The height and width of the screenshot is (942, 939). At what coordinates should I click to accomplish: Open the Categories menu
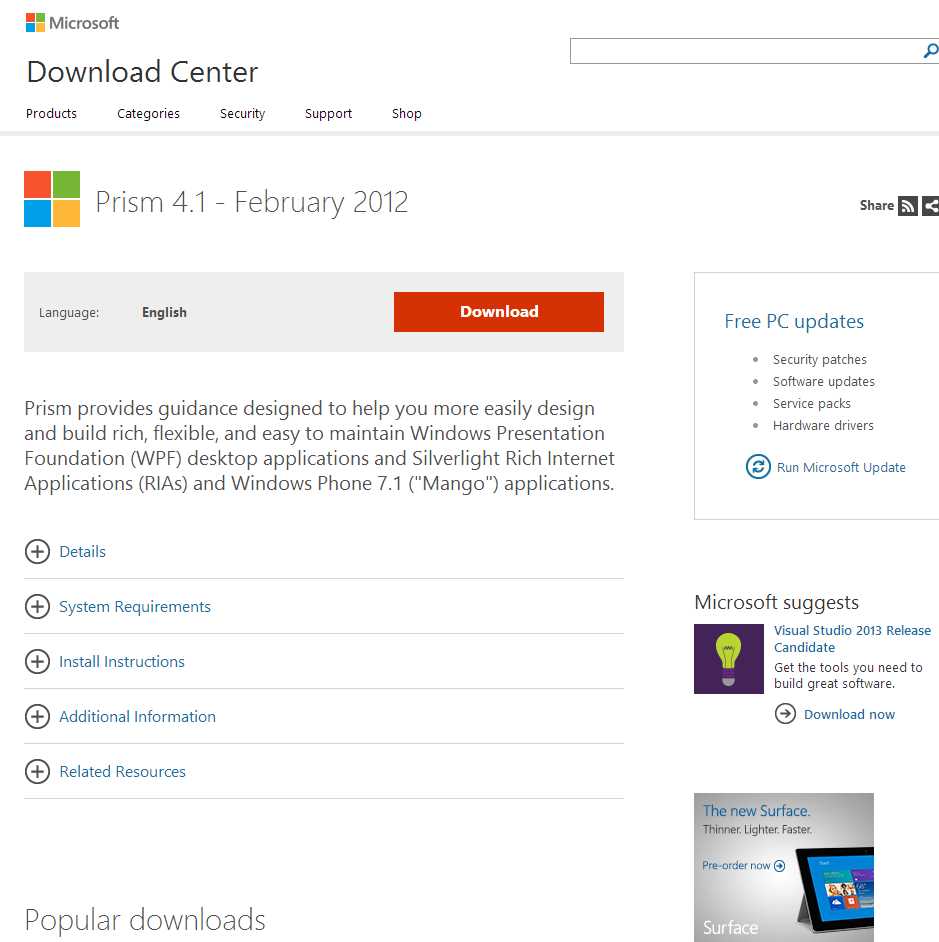pos(148,113)
